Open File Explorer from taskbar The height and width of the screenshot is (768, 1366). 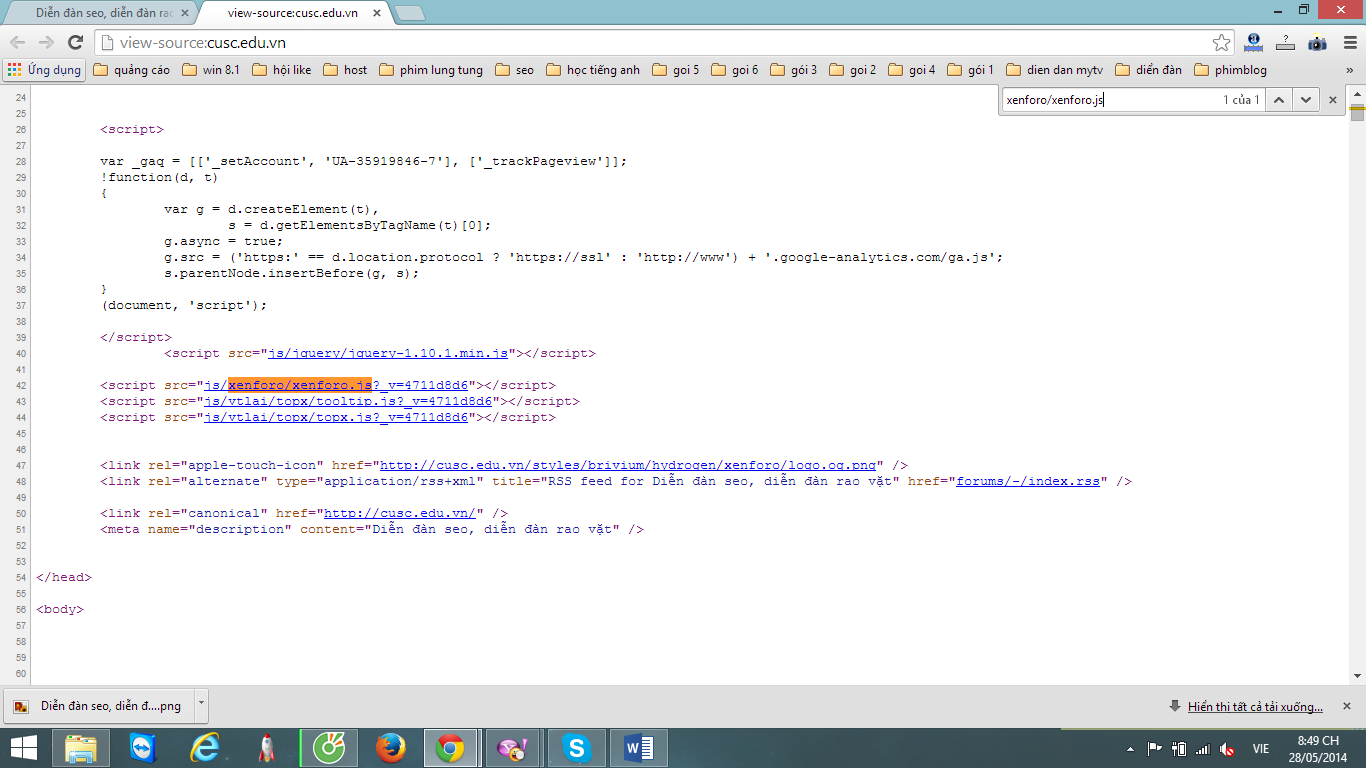(x=82, y=747)
